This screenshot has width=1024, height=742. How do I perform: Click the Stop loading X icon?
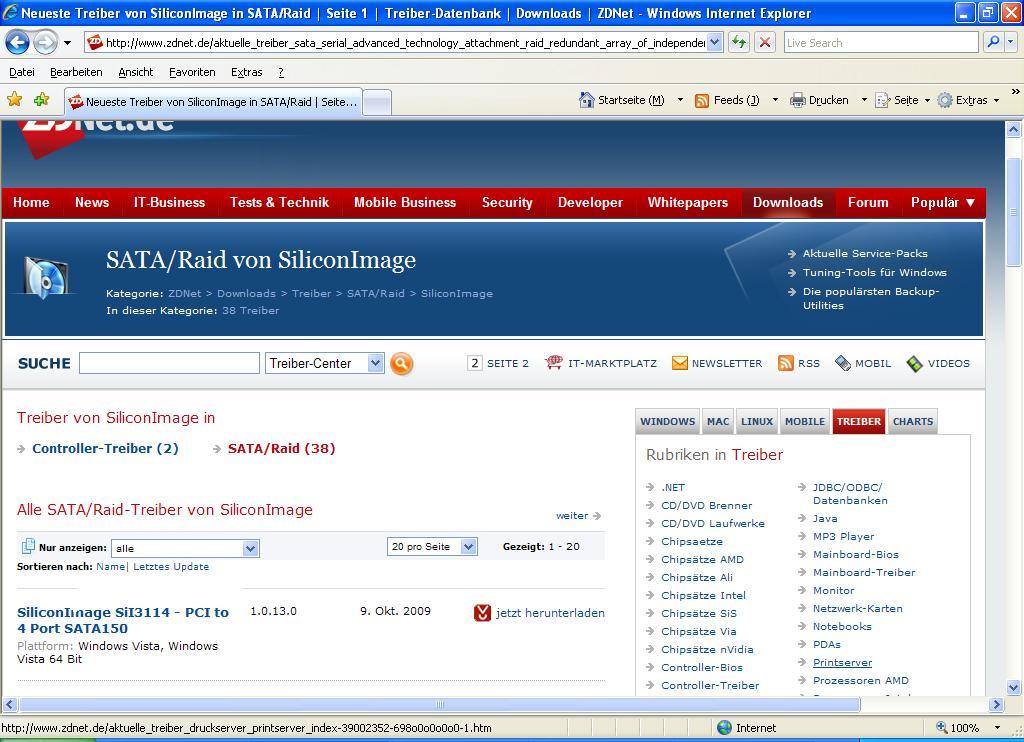[765, 43]
